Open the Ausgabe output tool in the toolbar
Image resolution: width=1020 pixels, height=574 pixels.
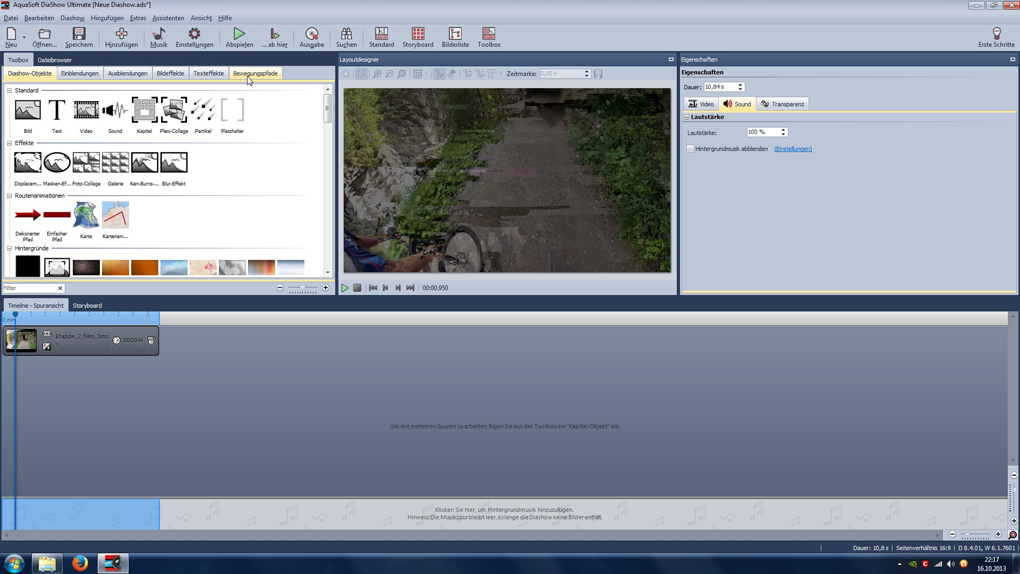coord(311,37)
